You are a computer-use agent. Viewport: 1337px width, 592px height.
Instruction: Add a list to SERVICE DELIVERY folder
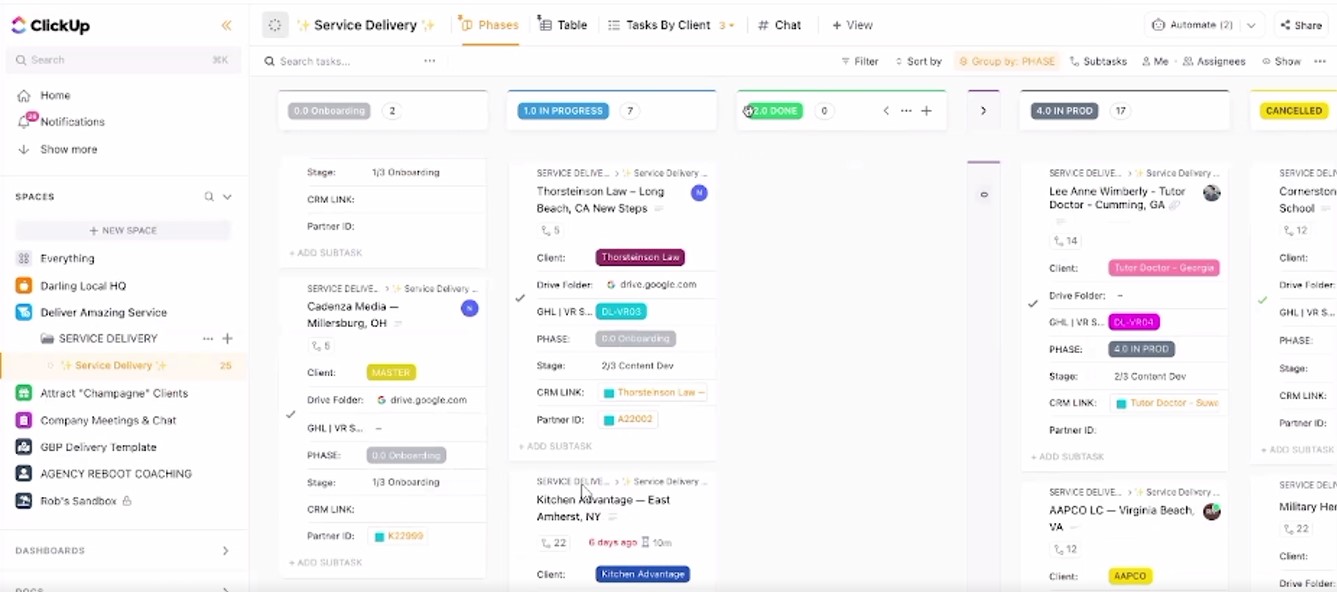click(x=227, y=338)
